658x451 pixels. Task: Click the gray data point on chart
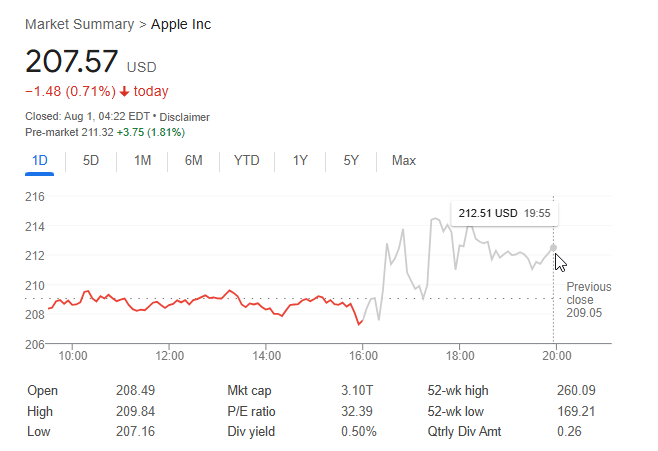click(553, 248)
